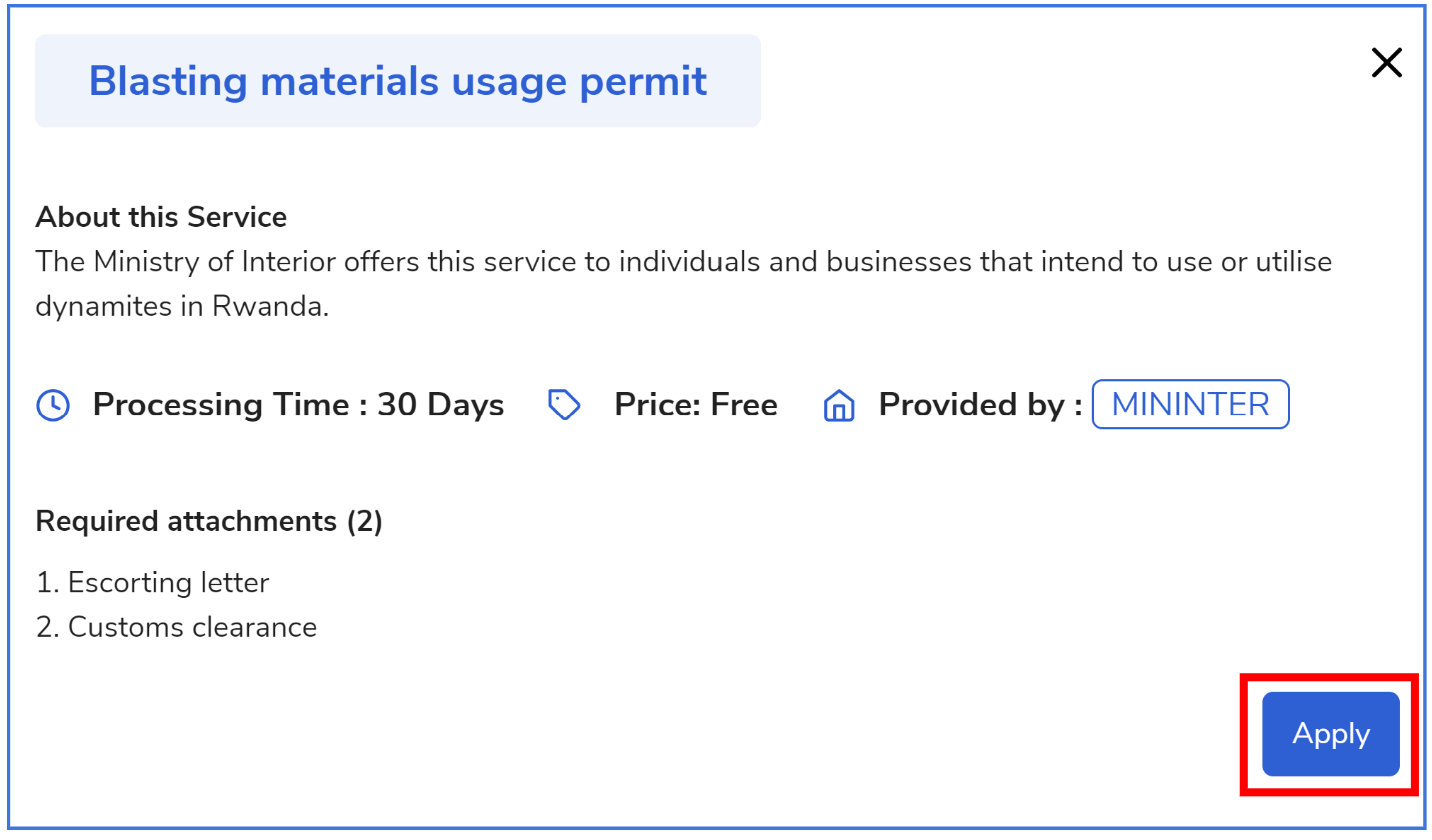Select the Escorting letter attachment item
This screenshot has width=1432, height=840.
[x=153, y=582]
